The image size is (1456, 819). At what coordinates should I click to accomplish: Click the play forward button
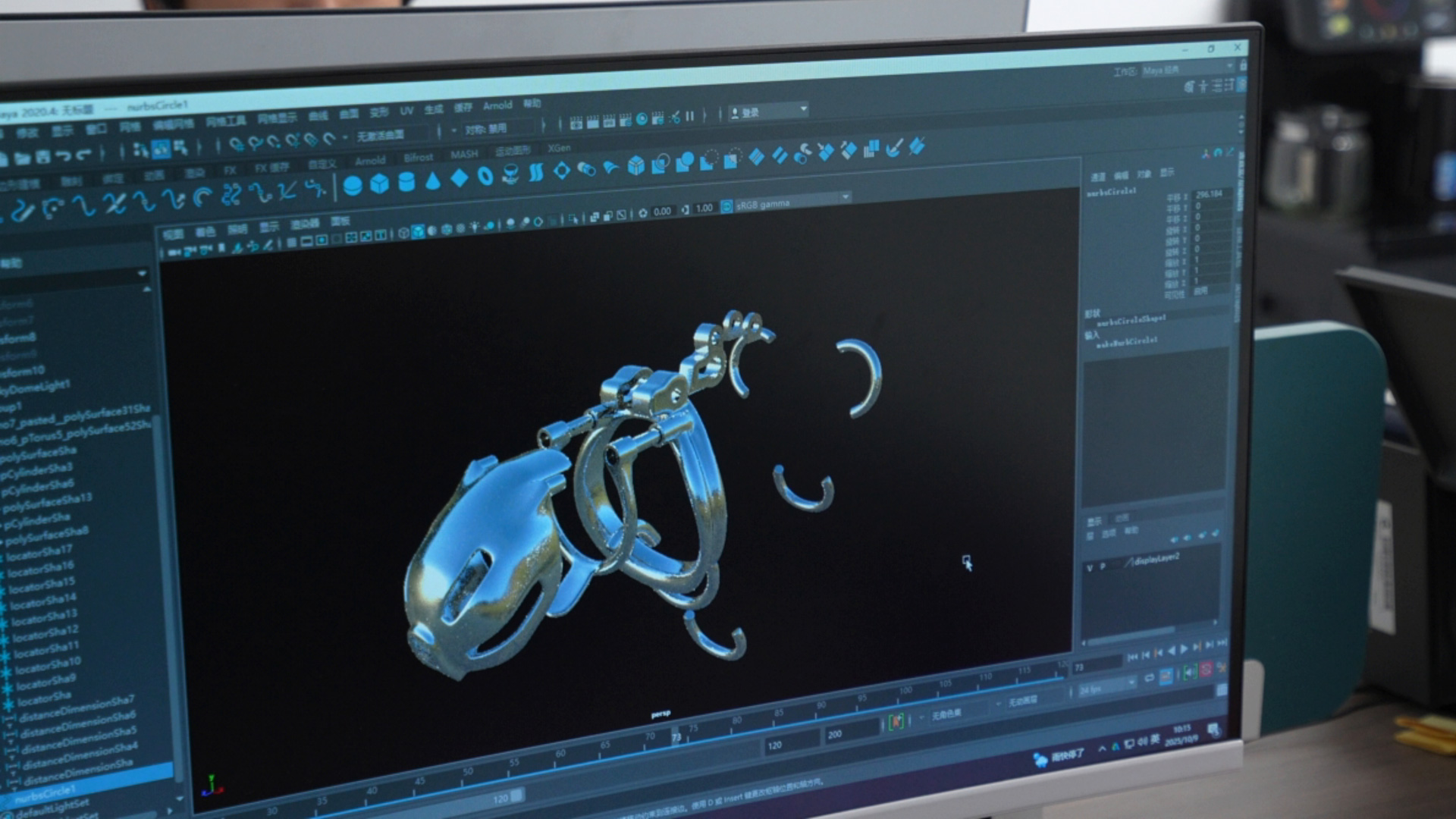coord(1185,649)
